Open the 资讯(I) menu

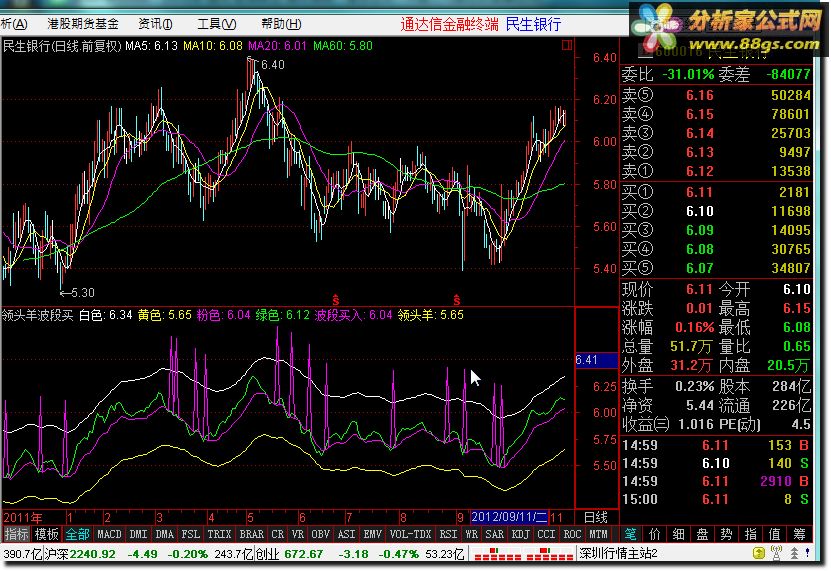[155, 24]
